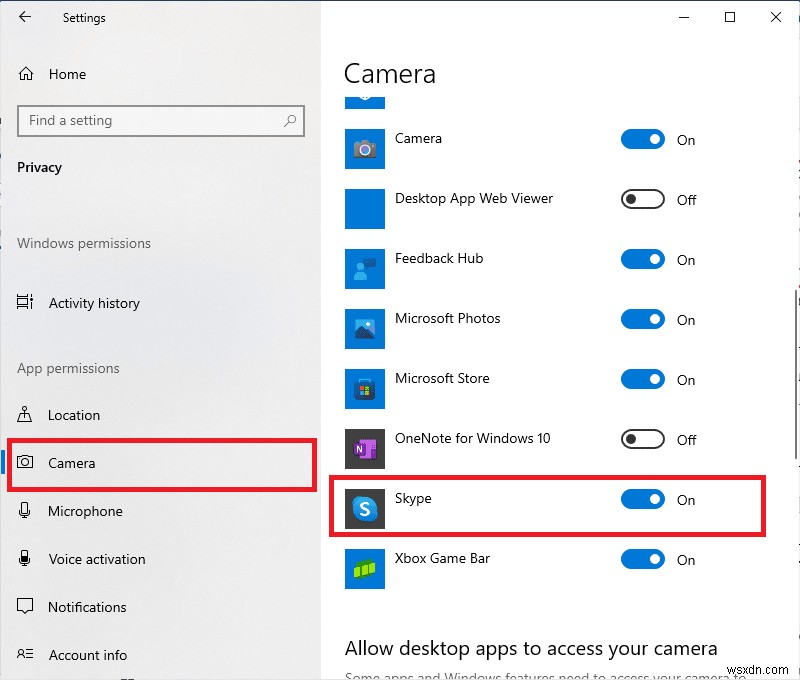Click the Desktop App Web Viewer label
This screenshot has height=680, width=800.
pos(474,198)
